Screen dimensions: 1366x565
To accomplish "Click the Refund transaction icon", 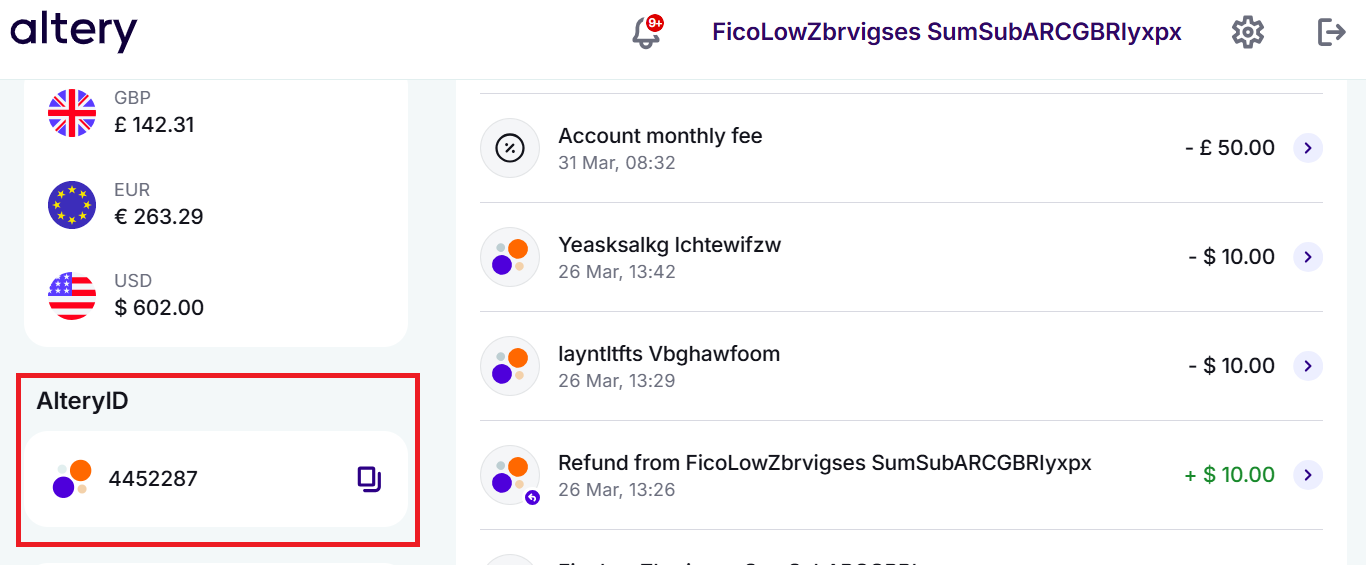I will tap(510, 475).
